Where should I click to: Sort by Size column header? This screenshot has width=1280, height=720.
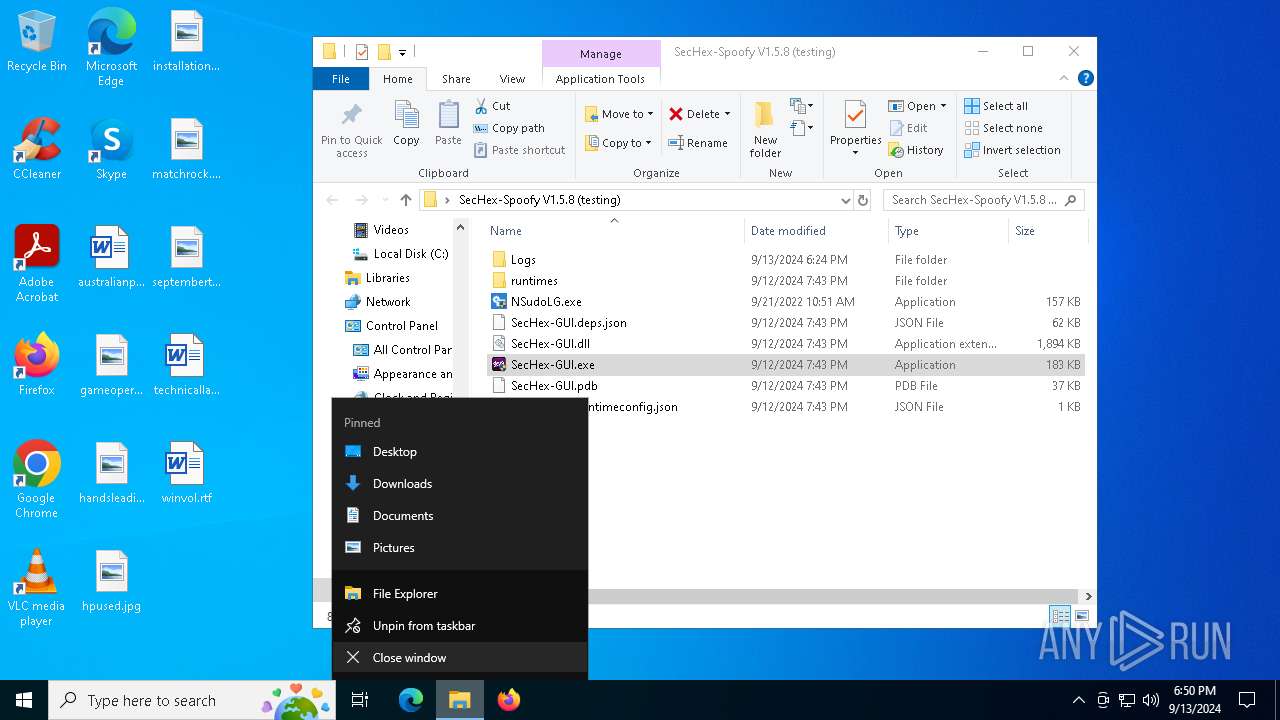click(1047, 230)
